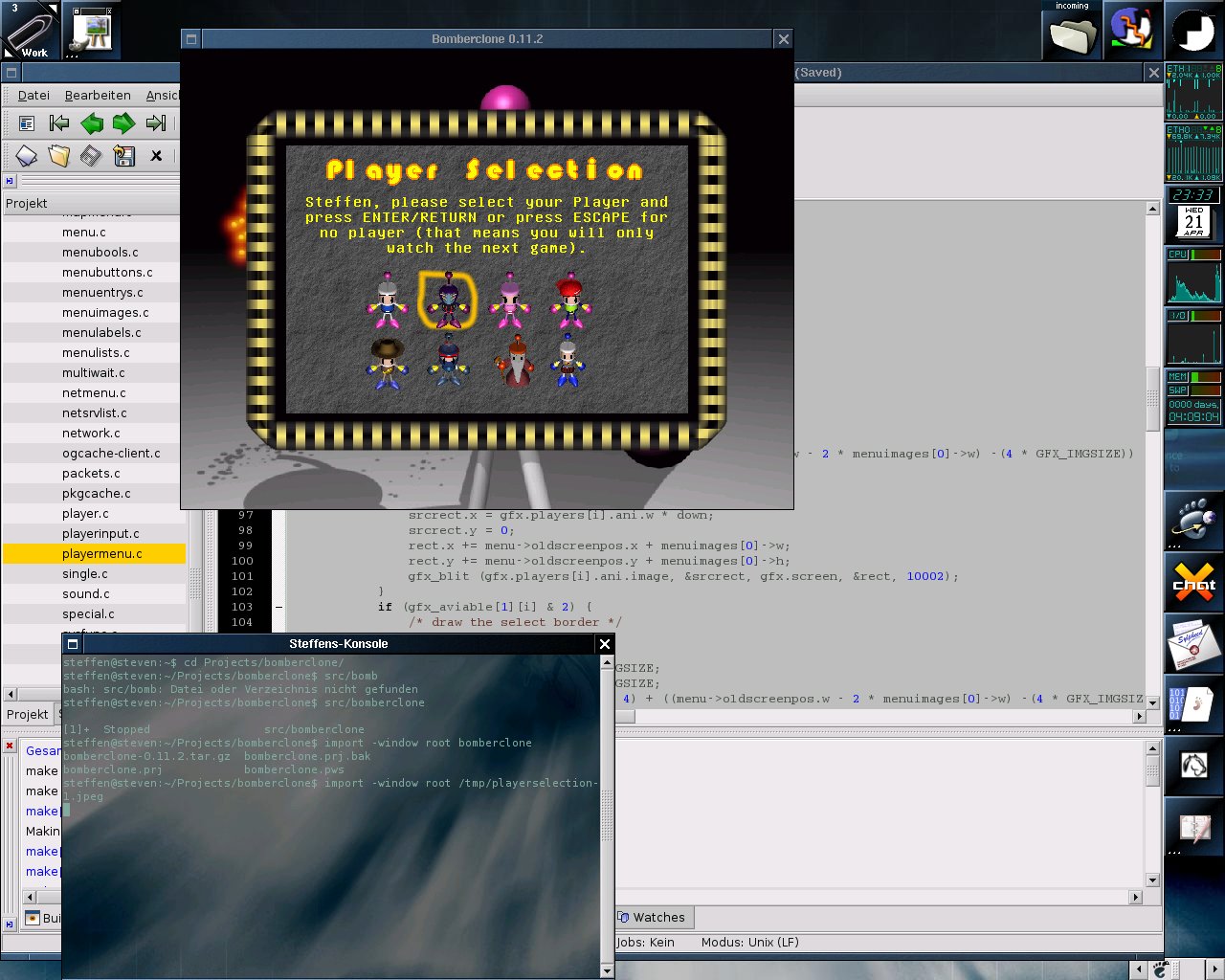This screenshot has width=1225, height=980.
Task: Click editor horizontal scrollbar right arrow
Action: pyautogui.click(x=1139, y=715)
